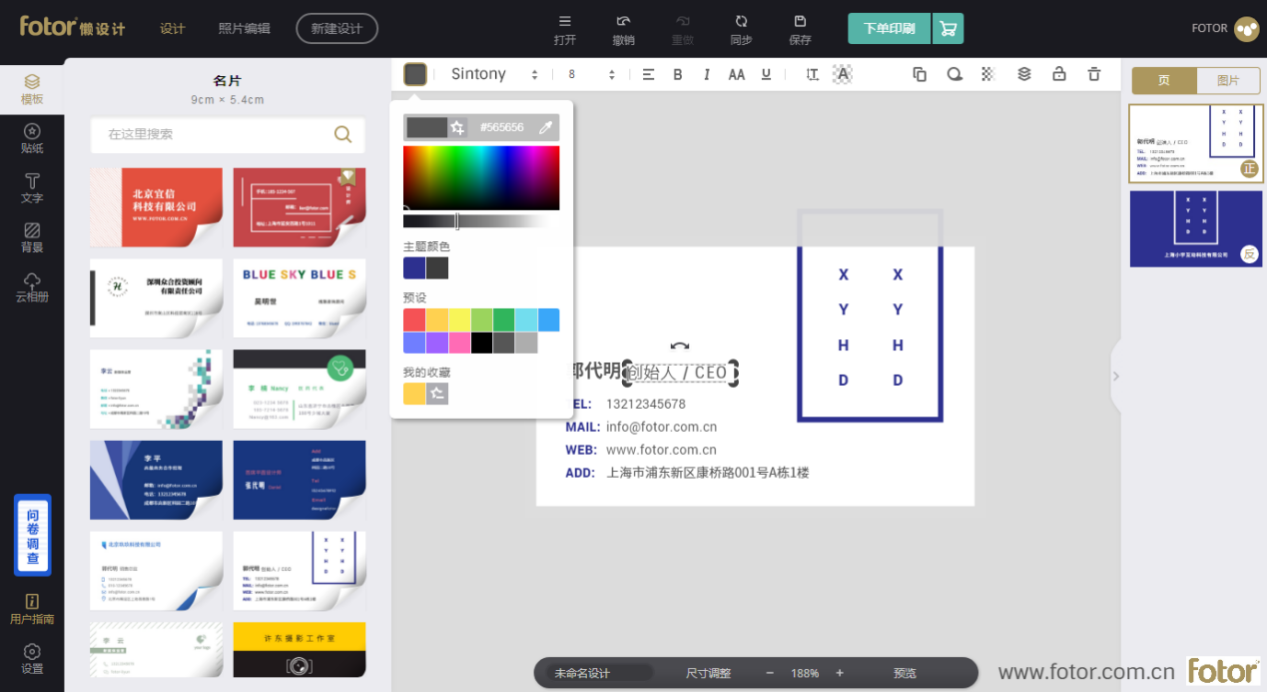Open the layers order icon

(1024, 74)
